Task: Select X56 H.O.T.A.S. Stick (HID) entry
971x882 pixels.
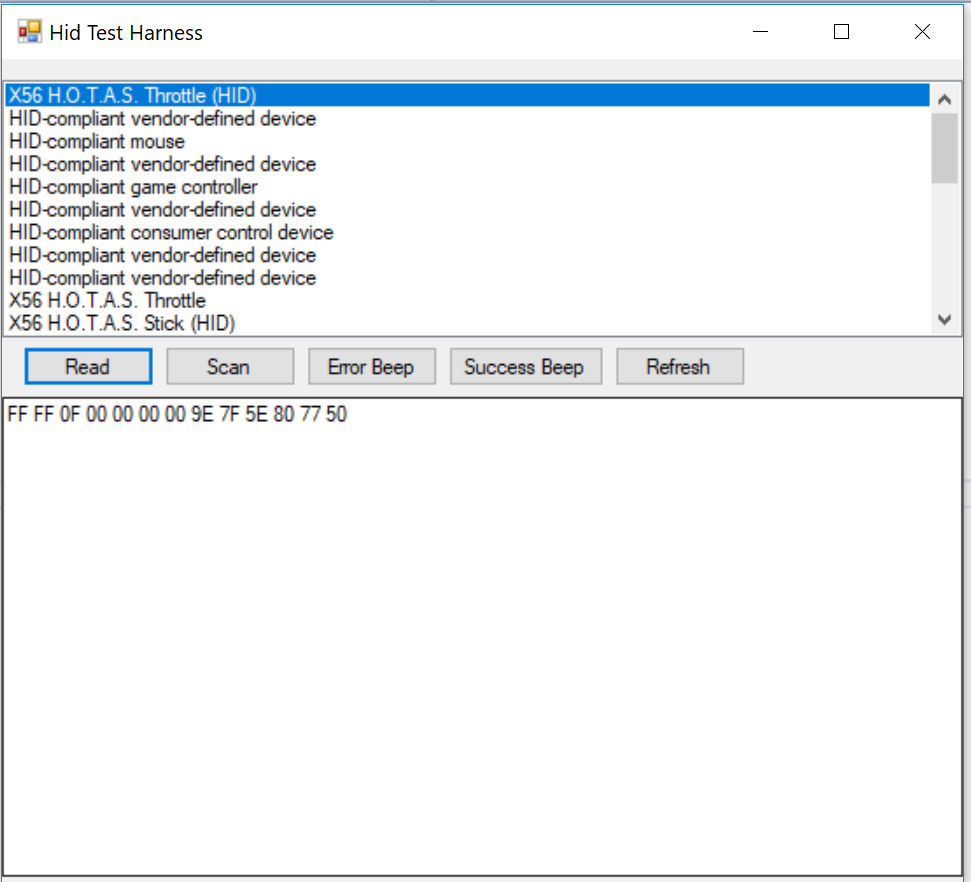Action: [x=468, y=323]
